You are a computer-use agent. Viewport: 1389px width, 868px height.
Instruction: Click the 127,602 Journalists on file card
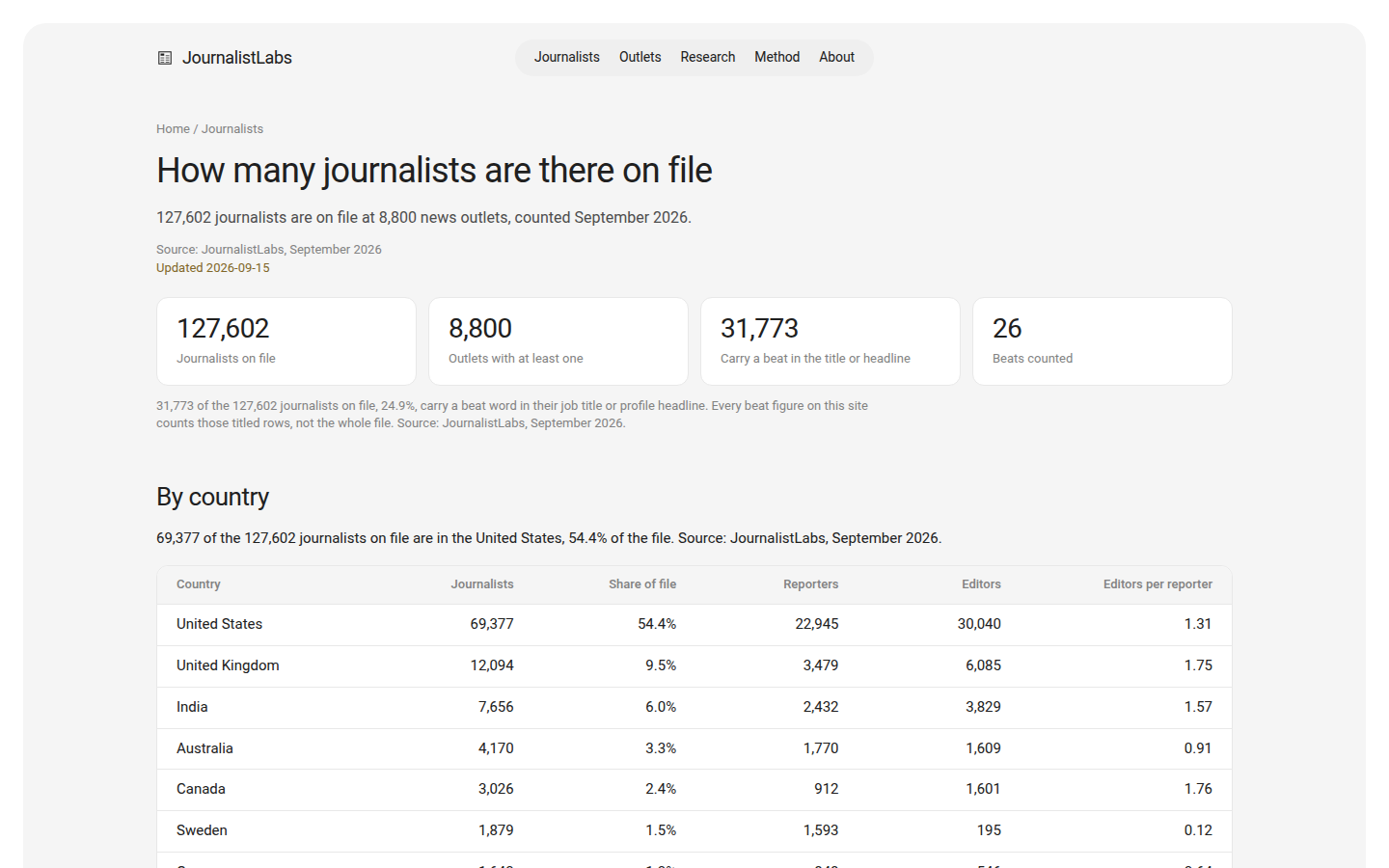click(x=286, y=341)
